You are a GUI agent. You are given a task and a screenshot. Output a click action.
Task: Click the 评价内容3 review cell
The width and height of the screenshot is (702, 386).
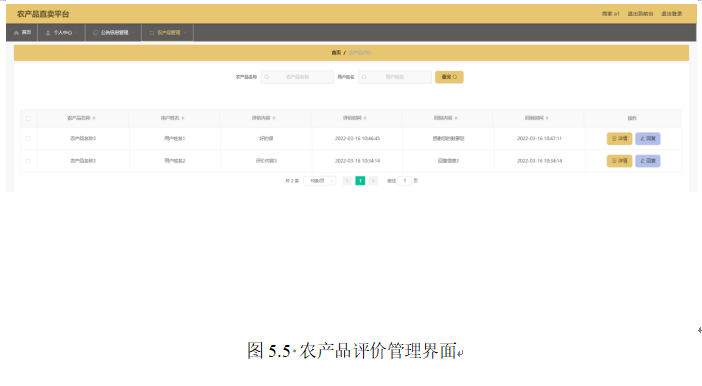[x=266, y=161]
